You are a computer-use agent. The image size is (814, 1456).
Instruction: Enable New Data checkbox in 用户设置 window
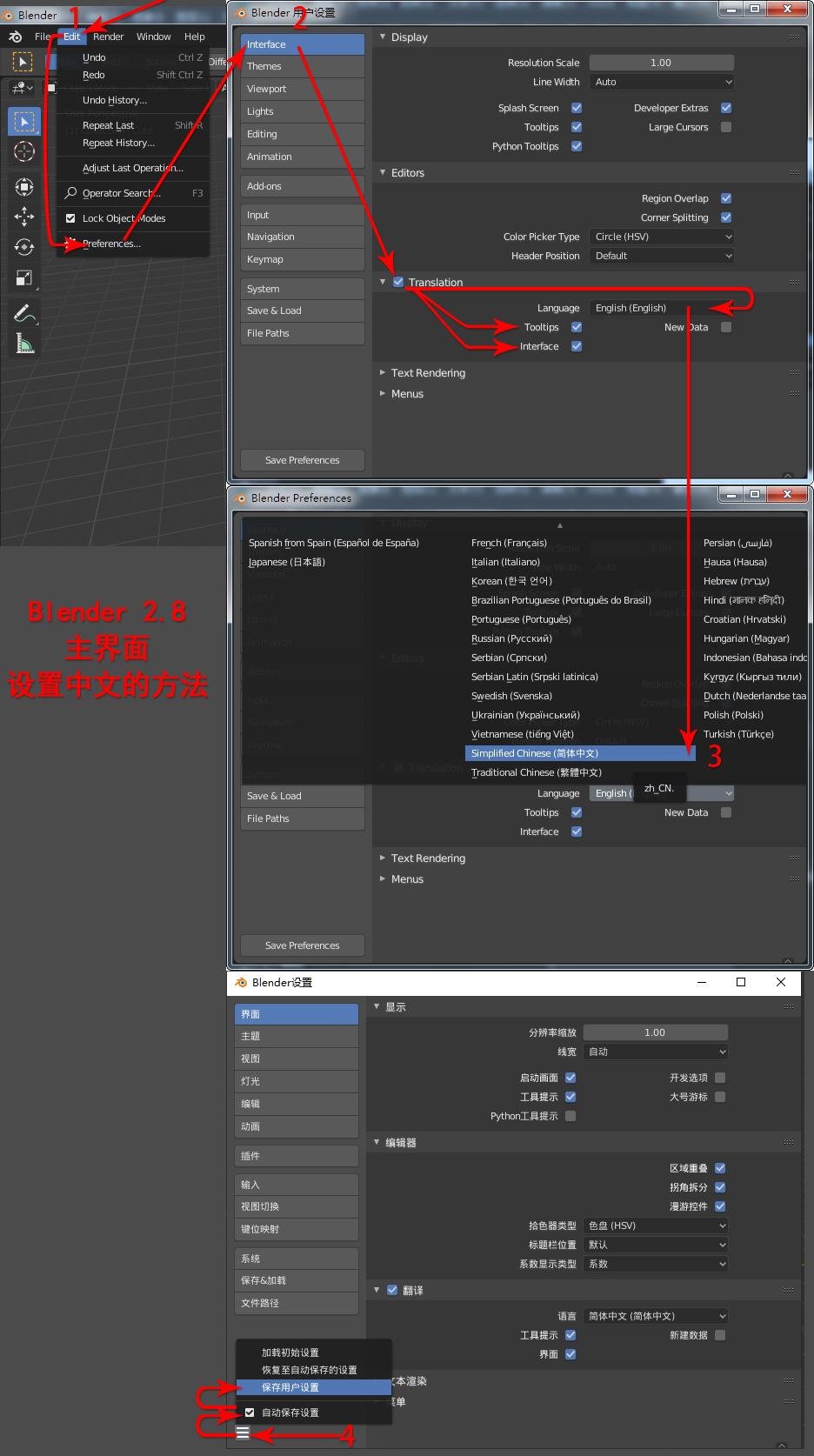[x=726, y=327]
